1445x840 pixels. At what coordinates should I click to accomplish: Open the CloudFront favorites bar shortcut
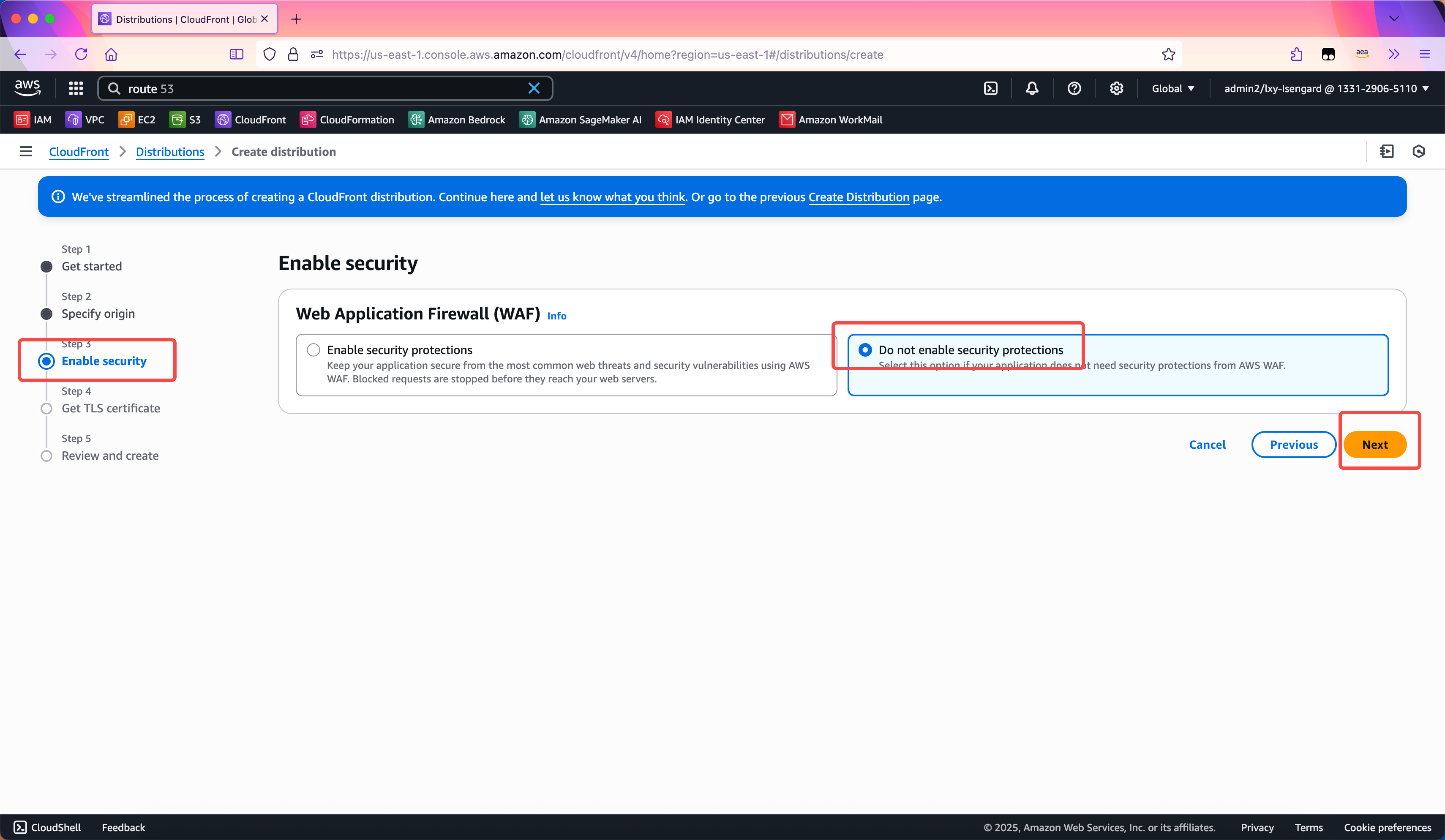point(250,120)
